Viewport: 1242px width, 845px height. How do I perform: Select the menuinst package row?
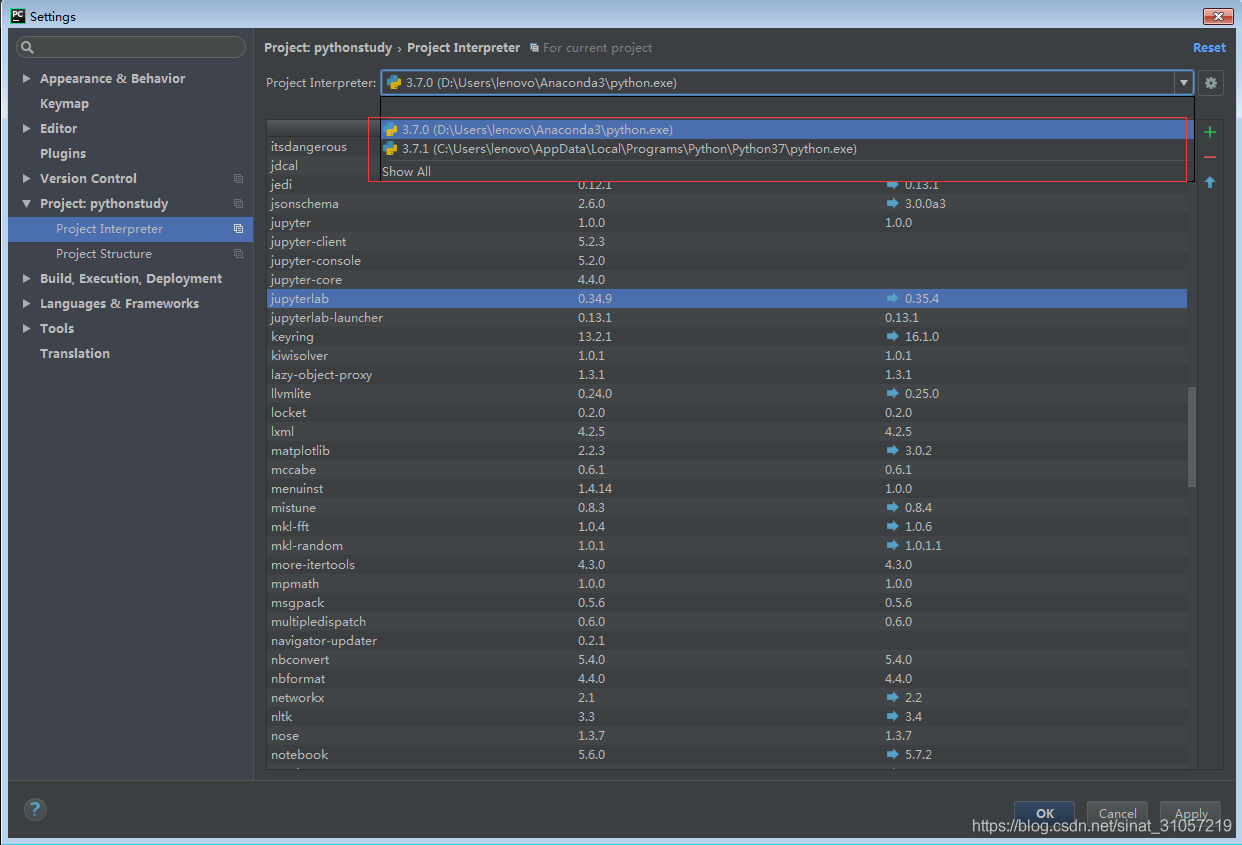[x=727, y=489]
